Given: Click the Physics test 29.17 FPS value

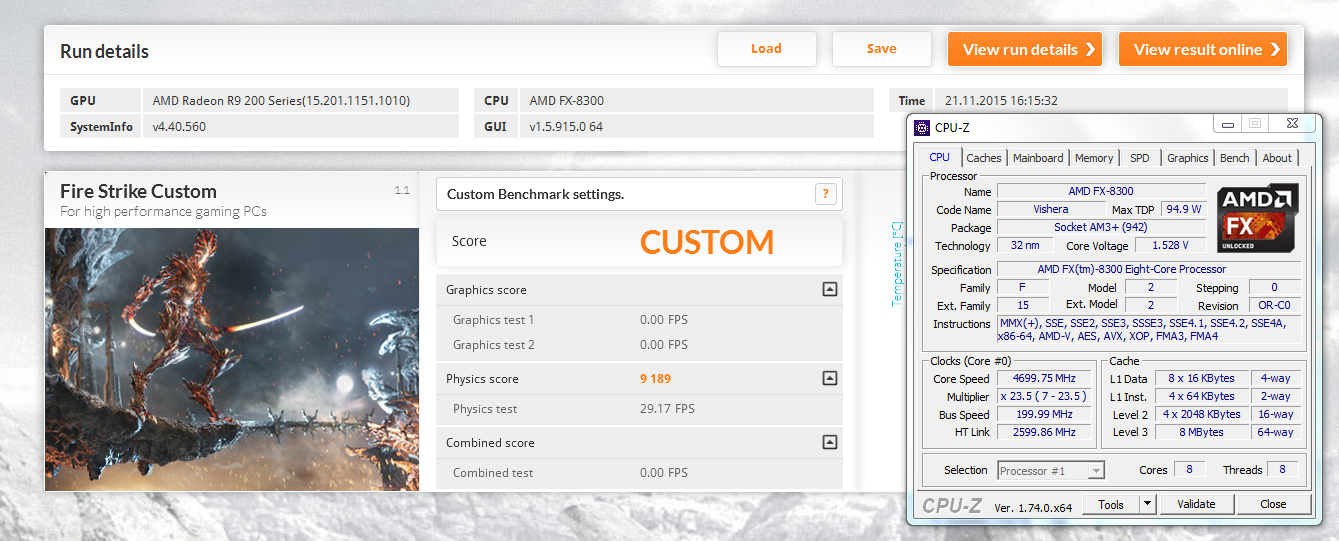Looking at the screenshot, I should pos(667,409).
